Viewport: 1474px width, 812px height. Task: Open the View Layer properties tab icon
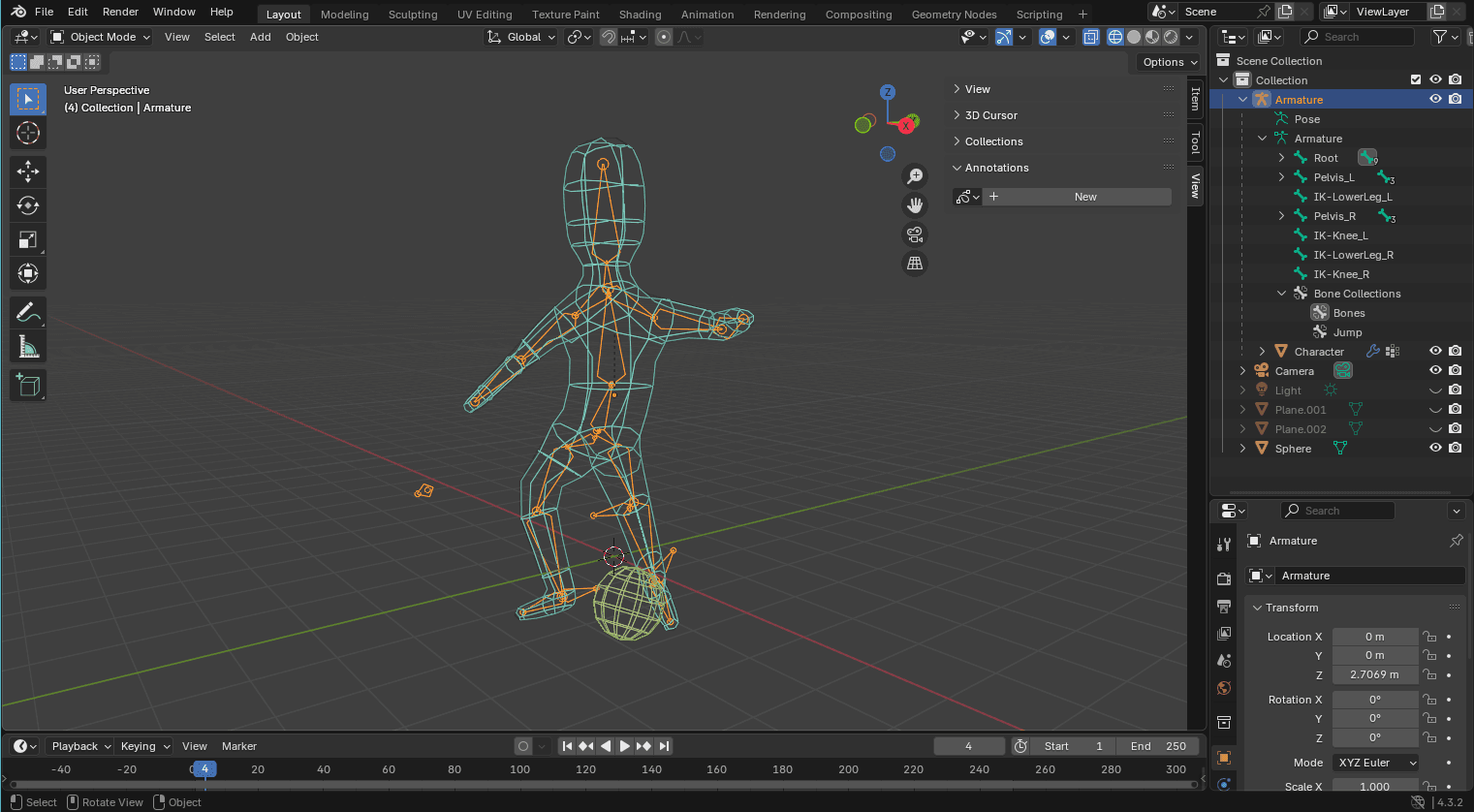tap(1224, 633)
